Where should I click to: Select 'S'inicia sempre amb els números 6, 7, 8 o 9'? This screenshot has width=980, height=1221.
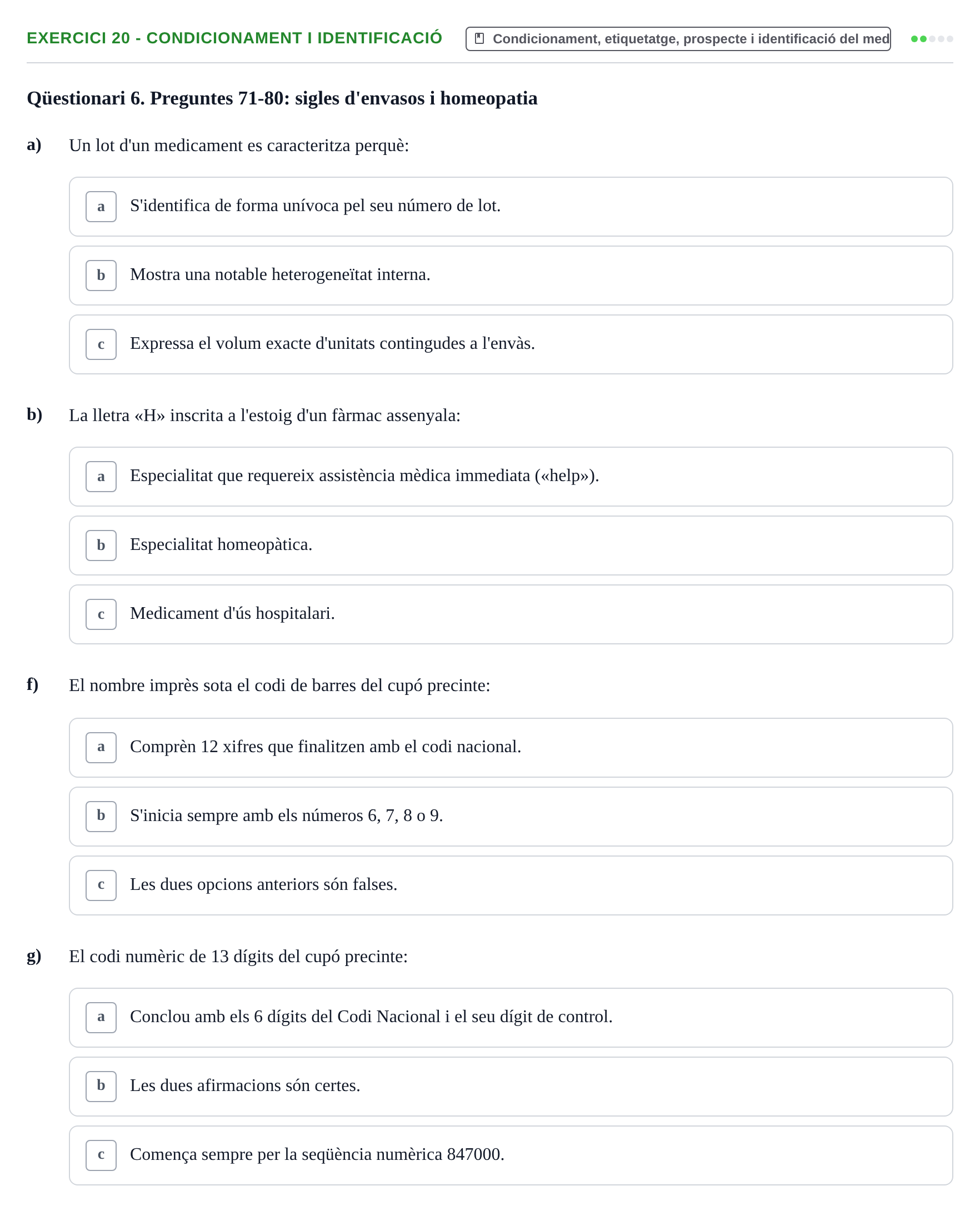click(511, 817)
